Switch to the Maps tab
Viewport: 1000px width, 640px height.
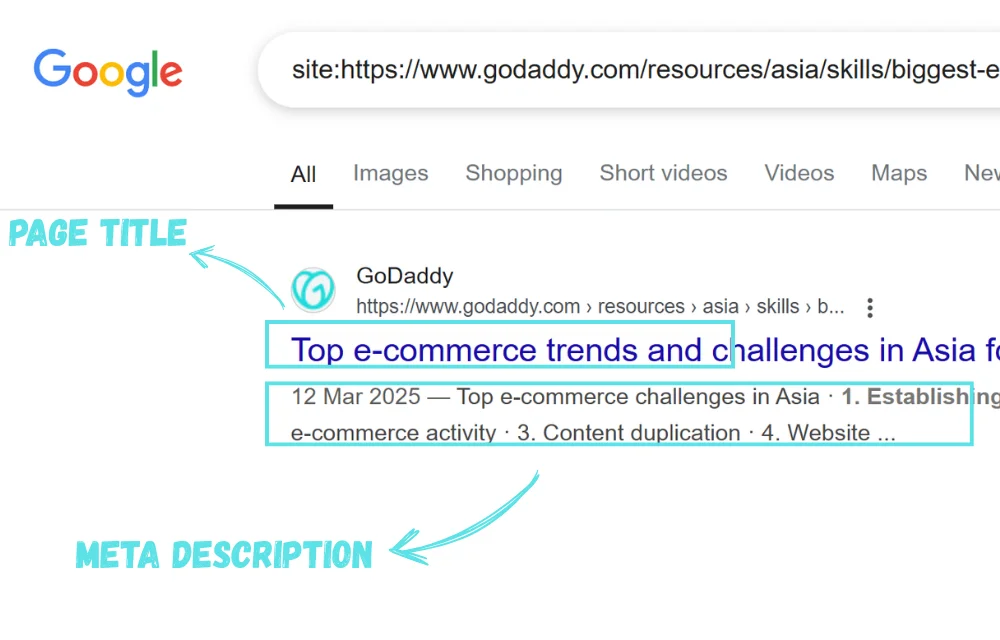coord(897,173)
